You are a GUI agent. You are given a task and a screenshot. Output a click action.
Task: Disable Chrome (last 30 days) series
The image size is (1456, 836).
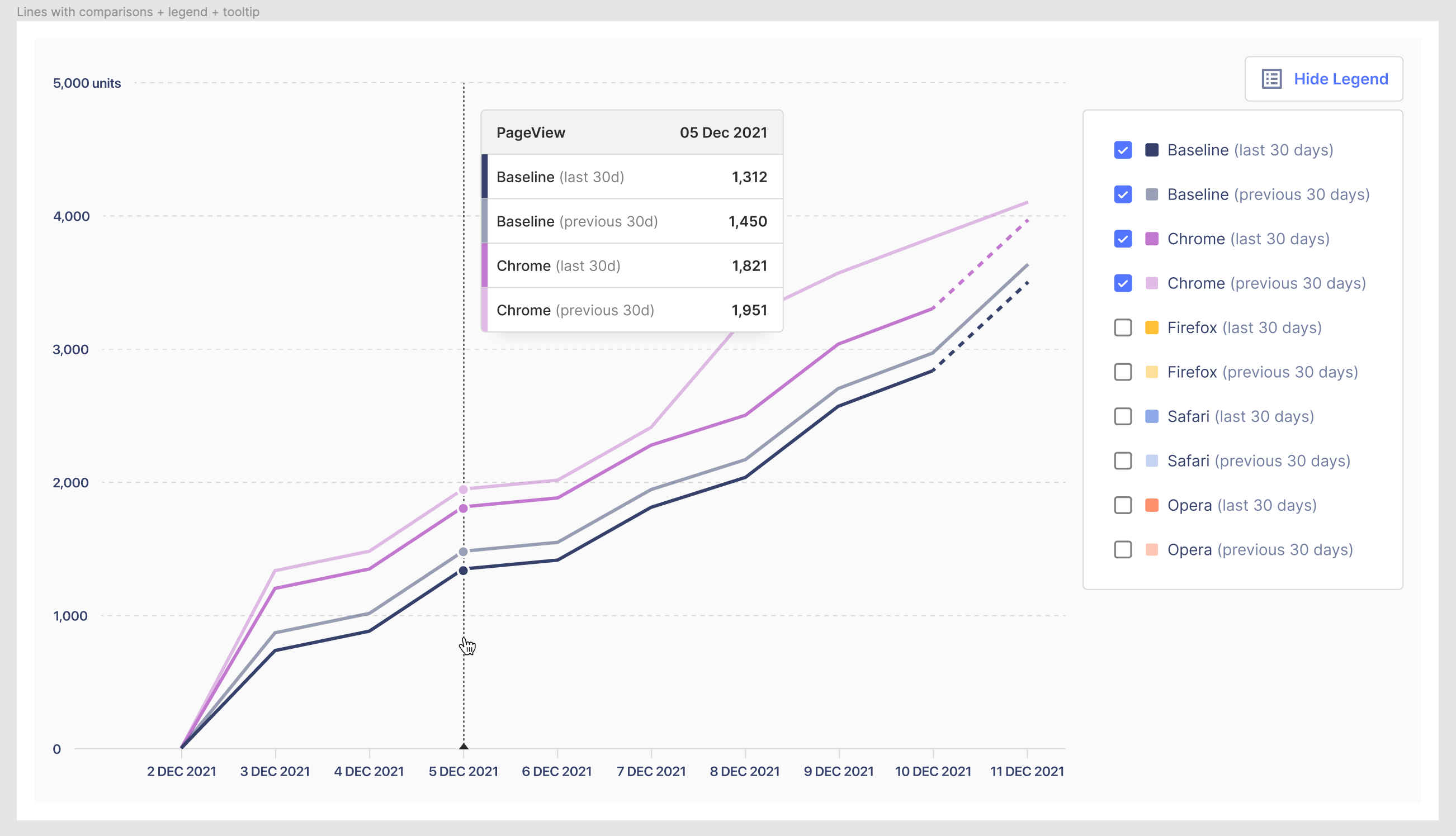(x=1122, y=239)
